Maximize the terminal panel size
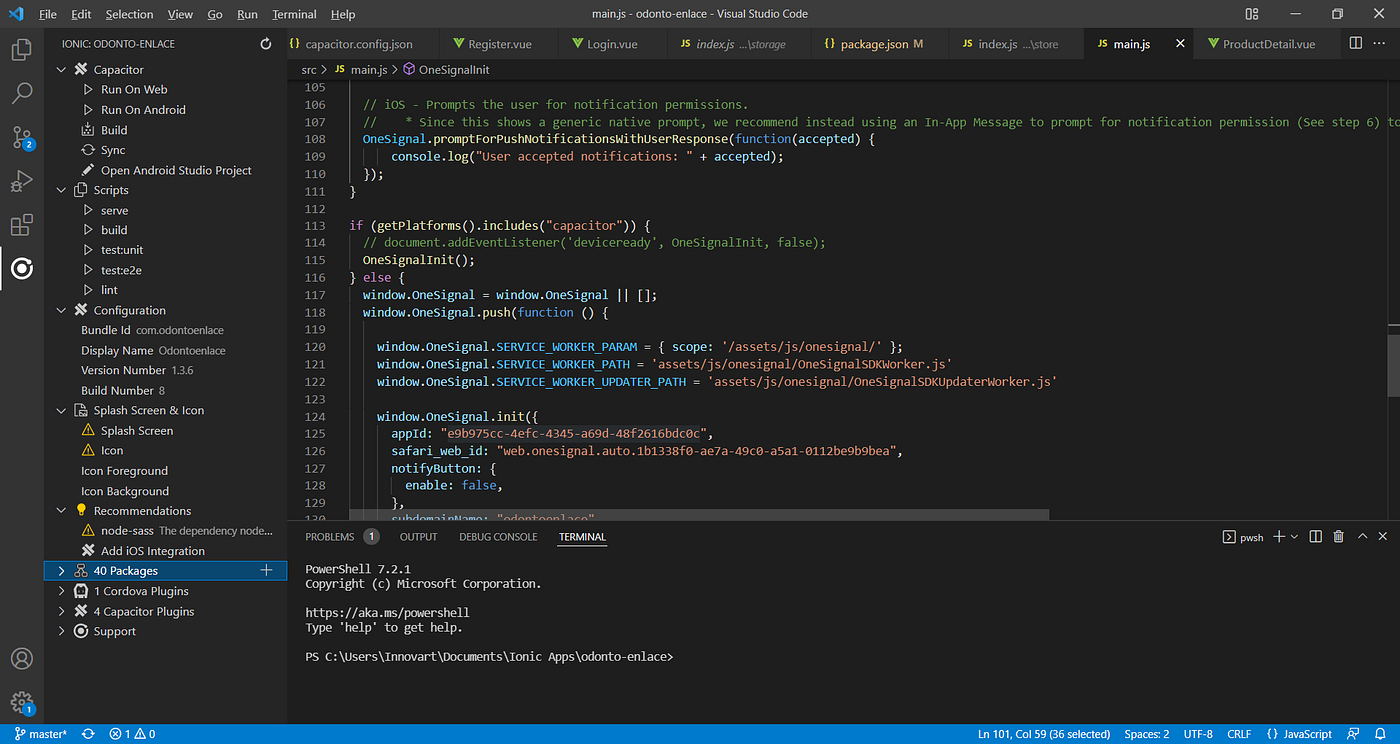 (x=1362, y=537)
